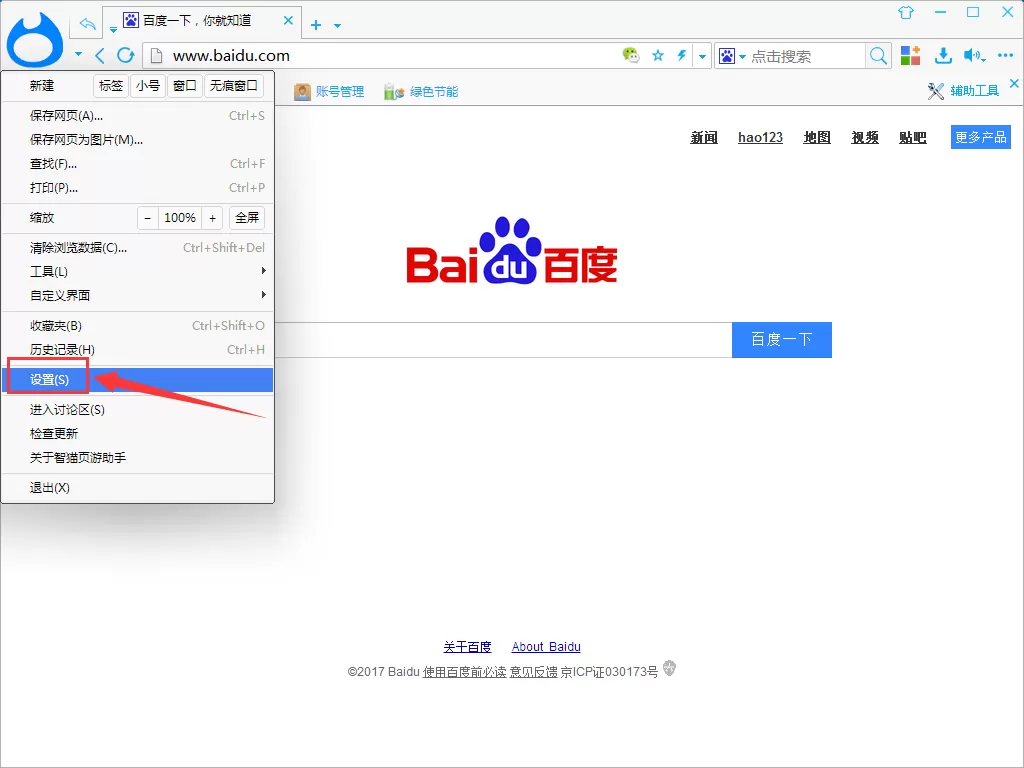Open dropdown next to new tab plus
The height and width of the screenshot is (768, 1024).
[338, 25]
